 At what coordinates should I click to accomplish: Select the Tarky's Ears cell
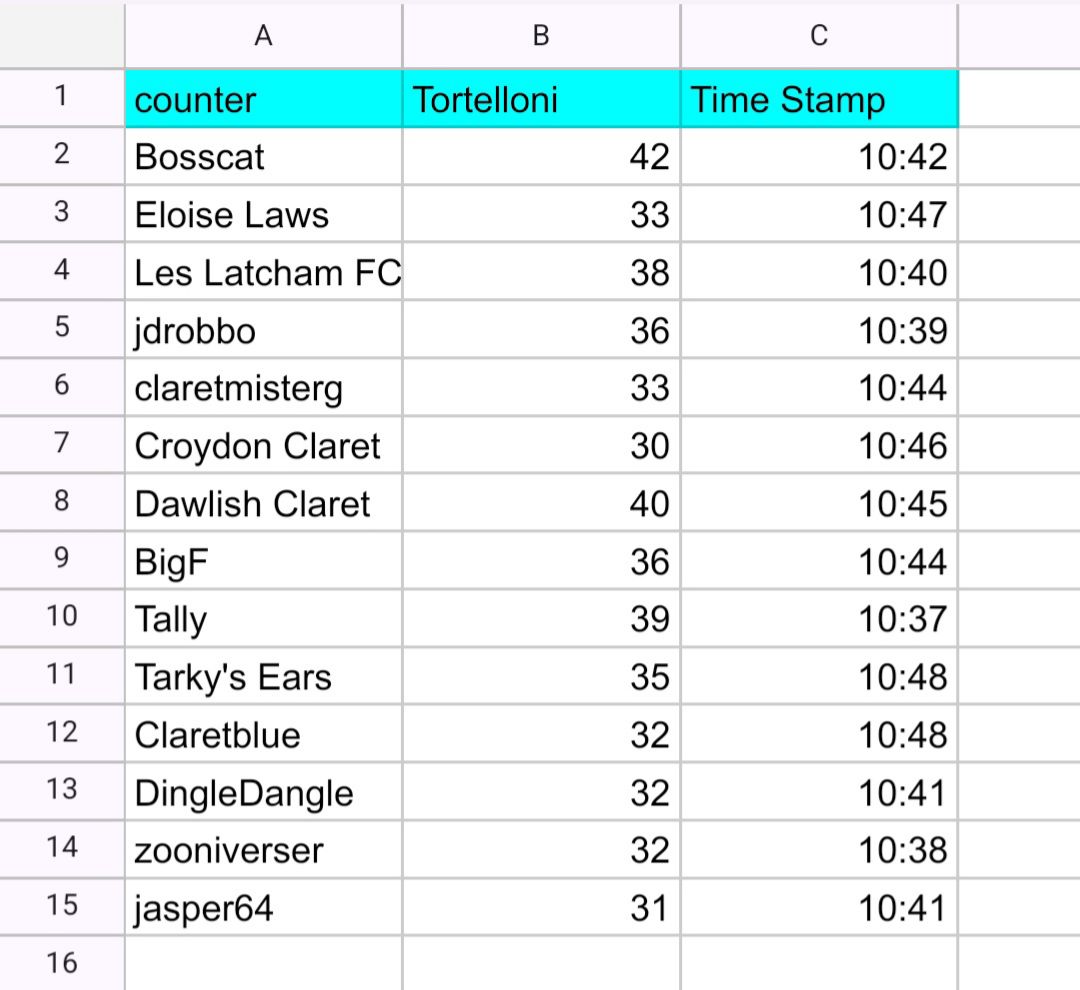pyautogui.click(x=263, y=677)
